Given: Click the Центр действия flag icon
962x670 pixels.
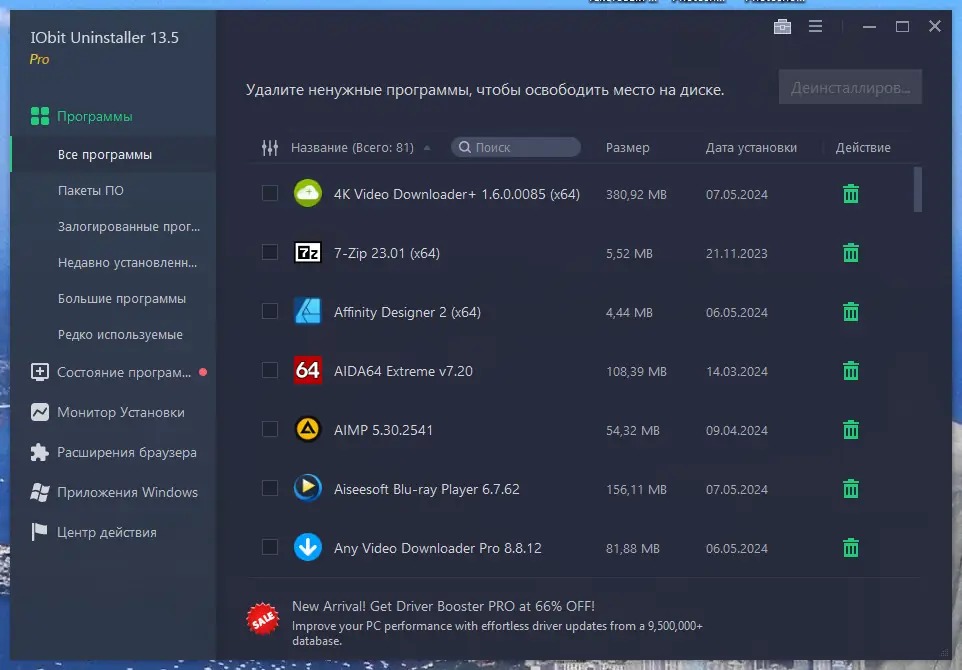Looking at the screenshot, I should pos(39,532).
